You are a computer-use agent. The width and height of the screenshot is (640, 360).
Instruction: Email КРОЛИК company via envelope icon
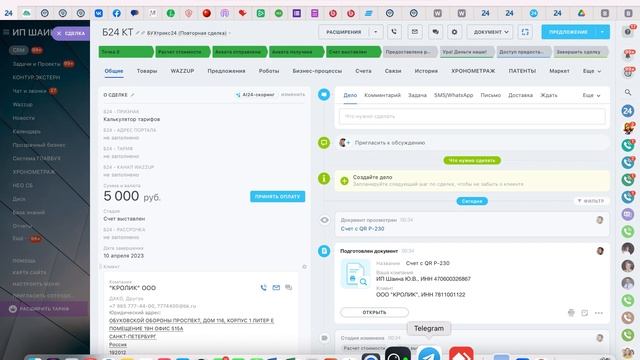276,288
